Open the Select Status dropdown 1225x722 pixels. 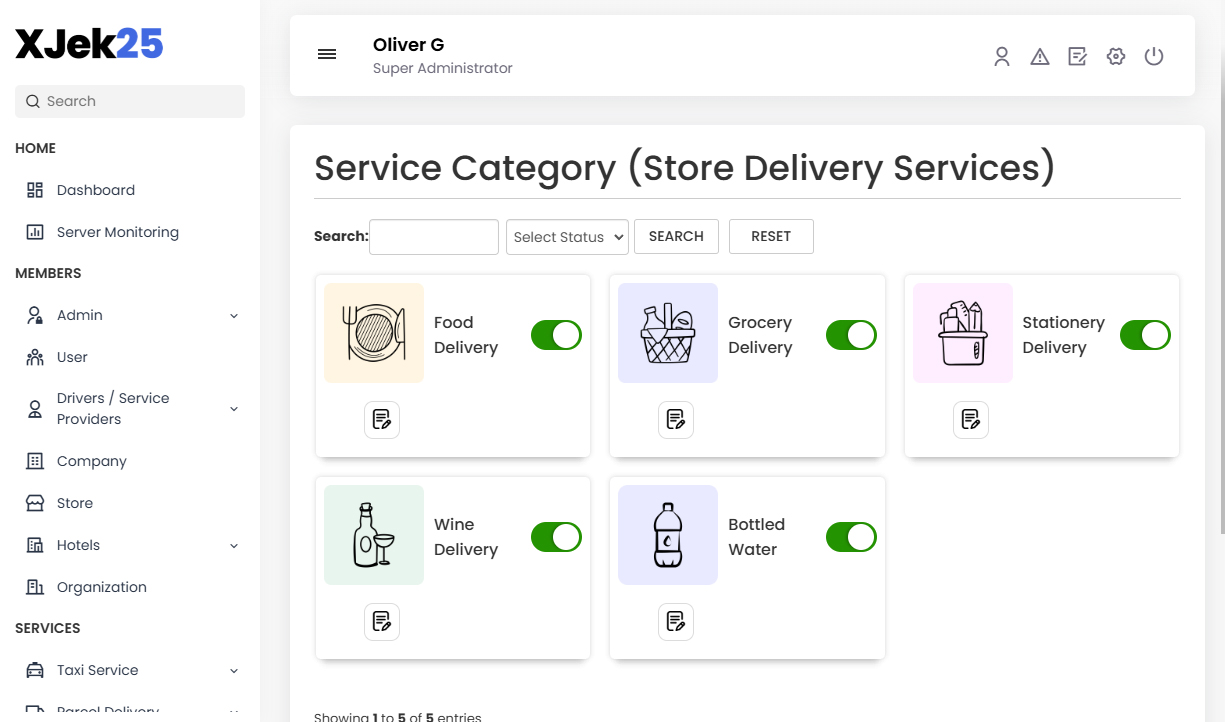pos(567,237)
